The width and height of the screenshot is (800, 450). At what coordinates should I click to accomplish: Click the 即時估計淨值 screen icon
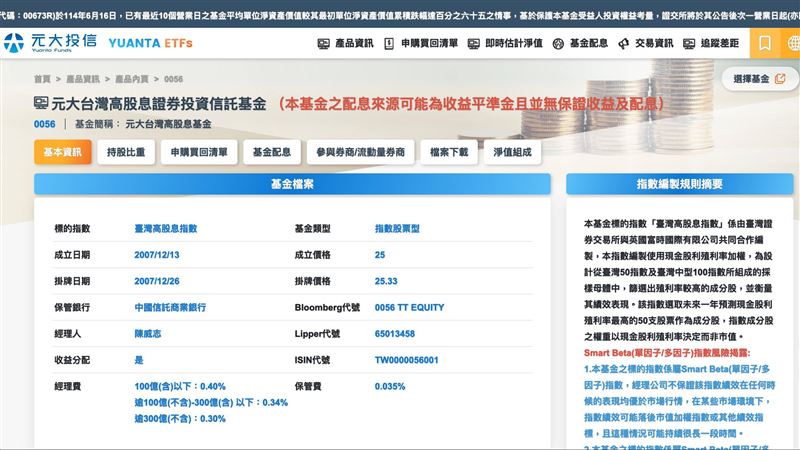[473, 44]
